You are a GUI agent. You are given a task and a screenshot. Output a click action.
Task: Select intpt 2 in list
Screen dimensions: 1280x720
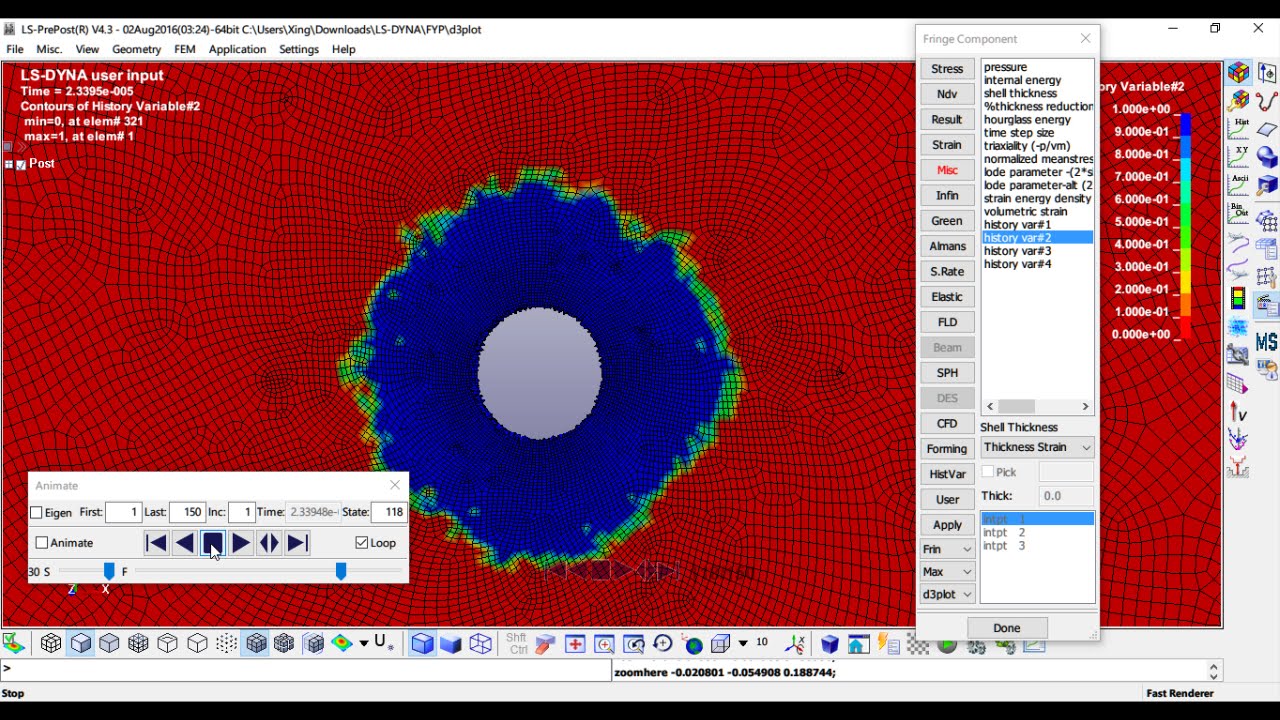click(x=1004, y=533)
